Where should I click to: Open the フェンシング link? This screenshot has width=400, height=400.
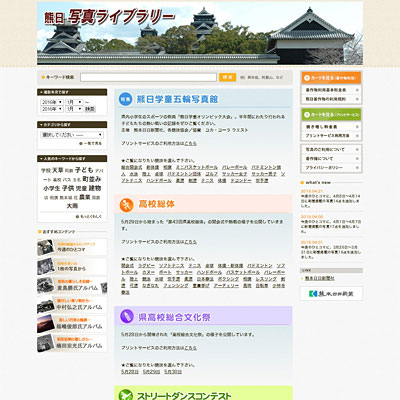pos(176,286)
